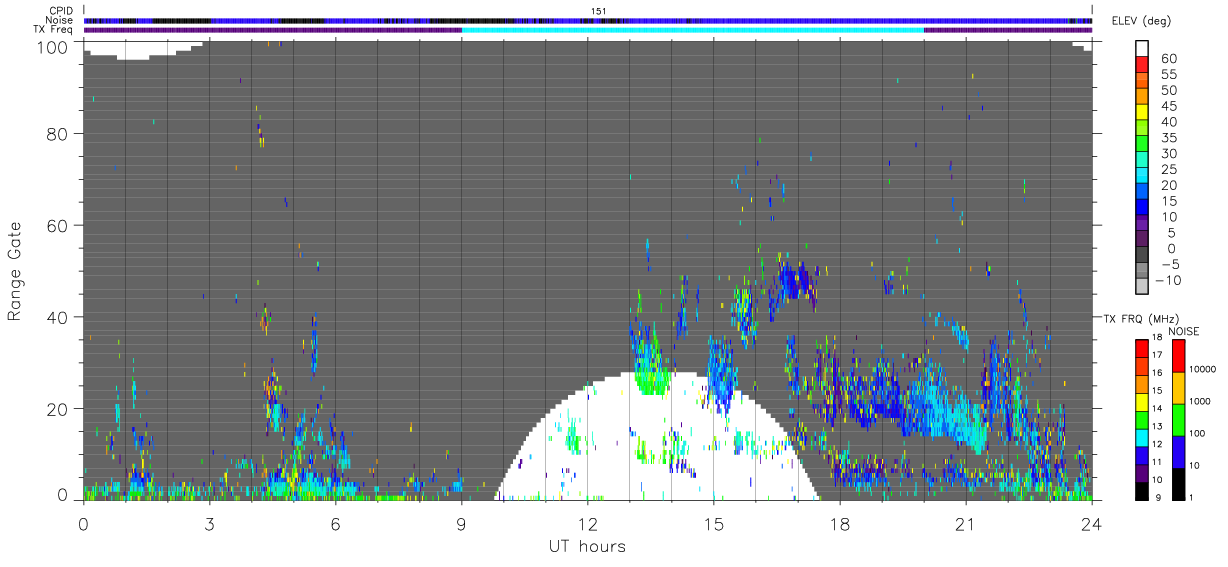
Task: Pick the black bottom swatch of TX FRQ legend
Action: [1141, 489]
